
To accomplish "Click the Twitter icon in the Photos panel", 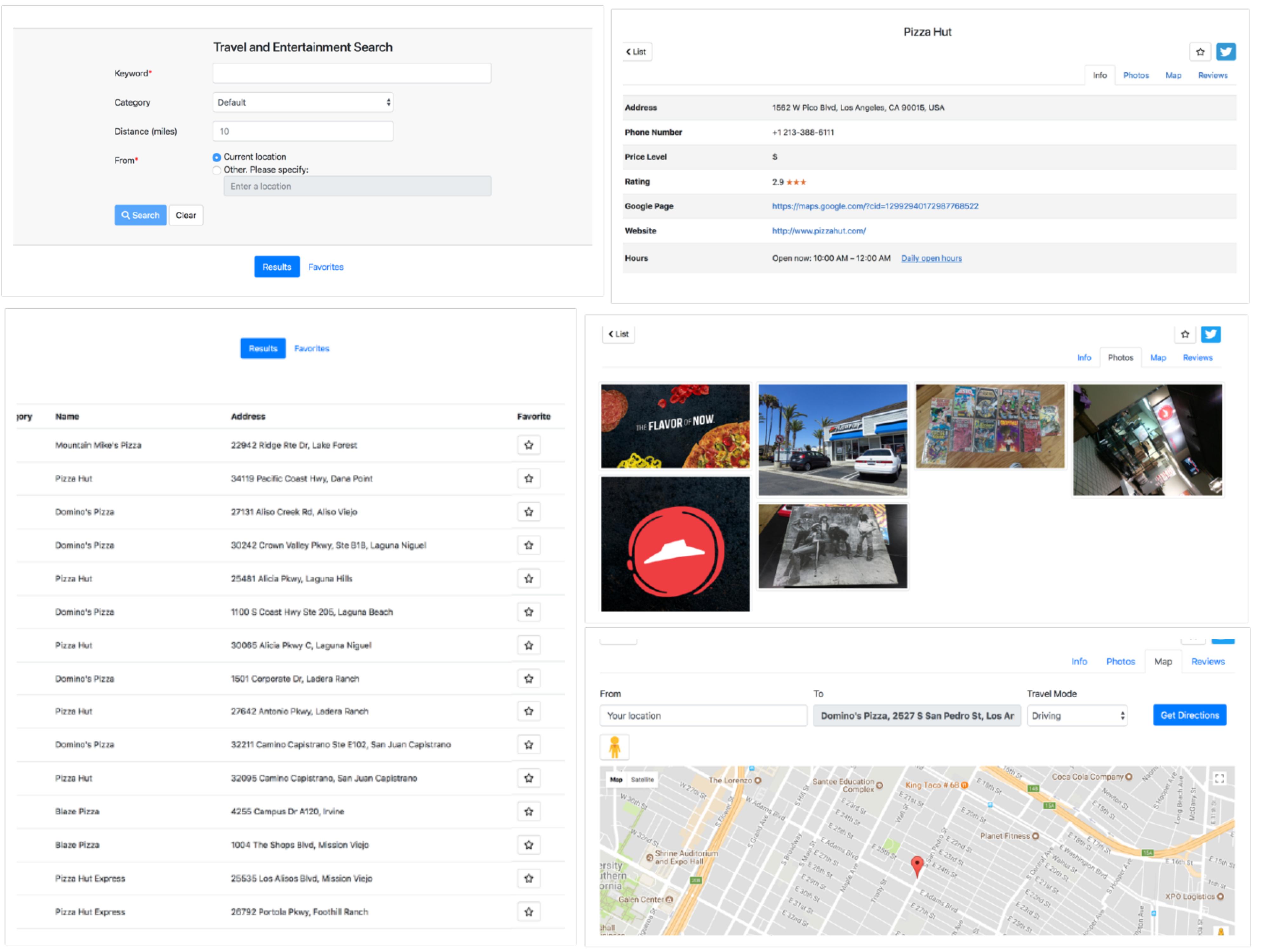I will click(1210, 334).
